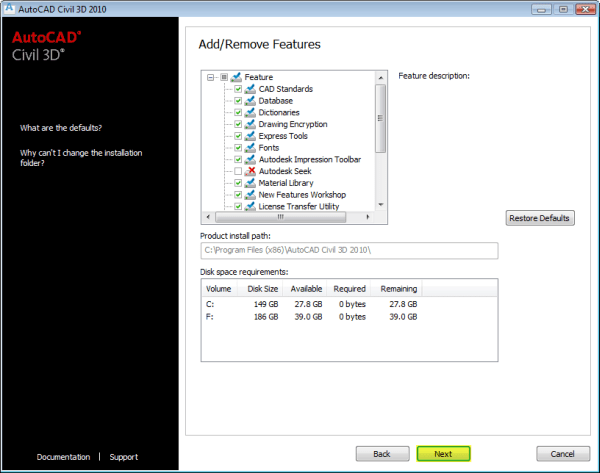Uncheck the Dictionaries checkbox
Image resolution: width=600 pixels, height=473 pixels.
coord(238,113)
